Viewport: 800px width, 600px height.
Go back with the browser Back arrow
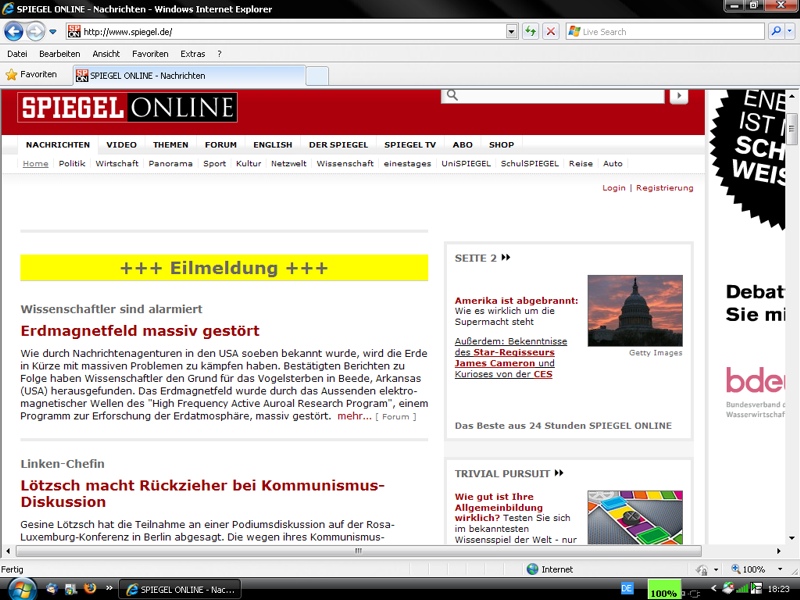(x=14, y=32)
